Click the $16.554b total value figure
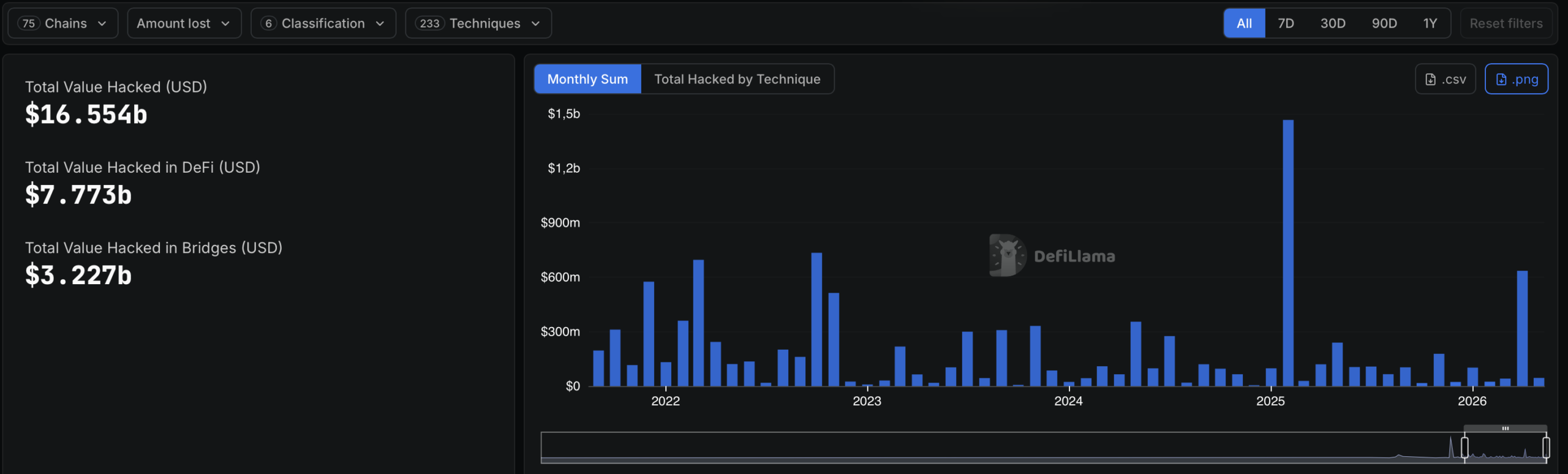The image size is (1568, 474). [x=86, y=115]
